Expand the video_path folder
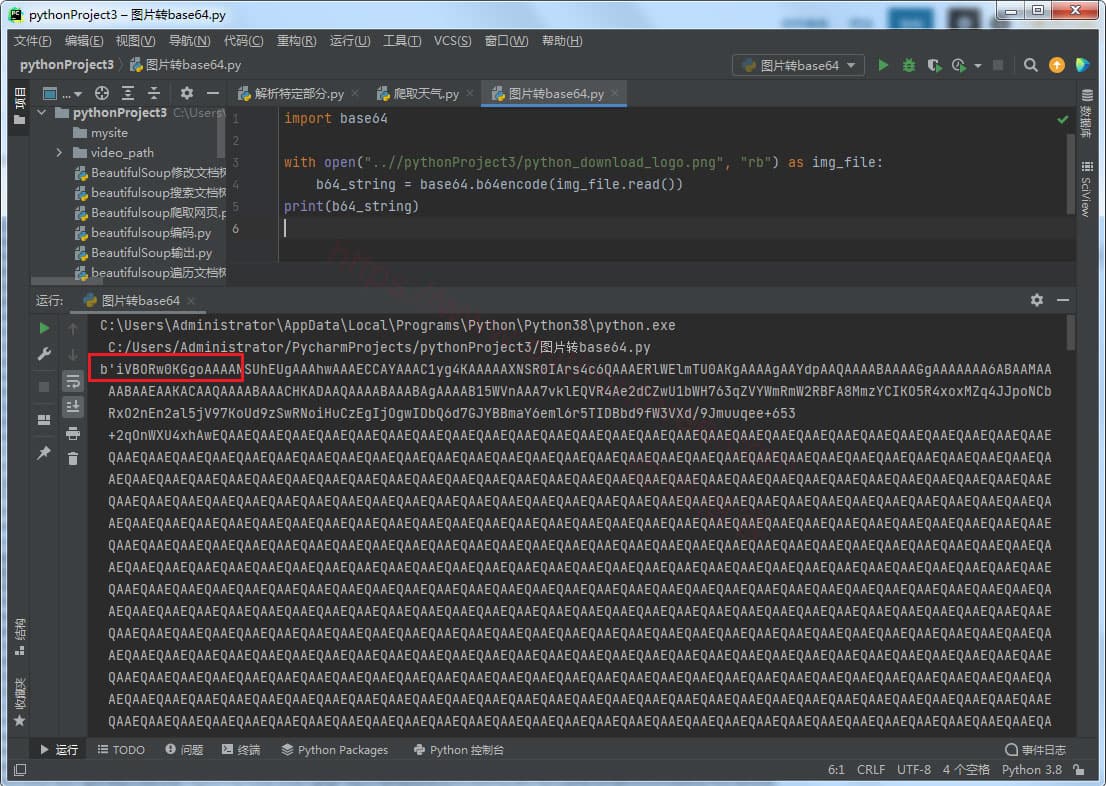The width and height of the screenshot is (1106, 786). click(58, 152)
